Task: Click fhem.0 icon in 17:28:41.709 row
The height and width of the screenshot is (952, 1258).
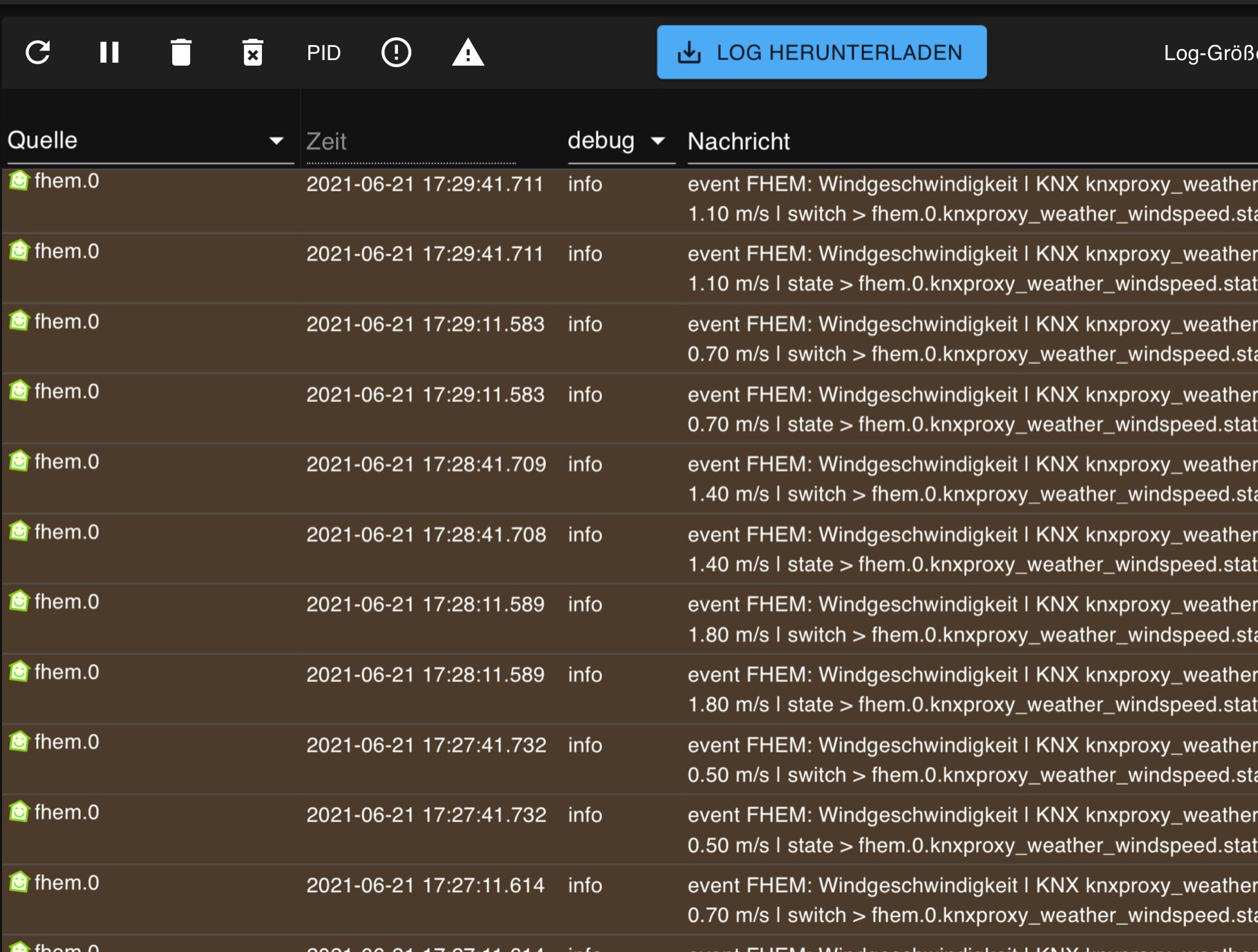Action: pos(19,461)
